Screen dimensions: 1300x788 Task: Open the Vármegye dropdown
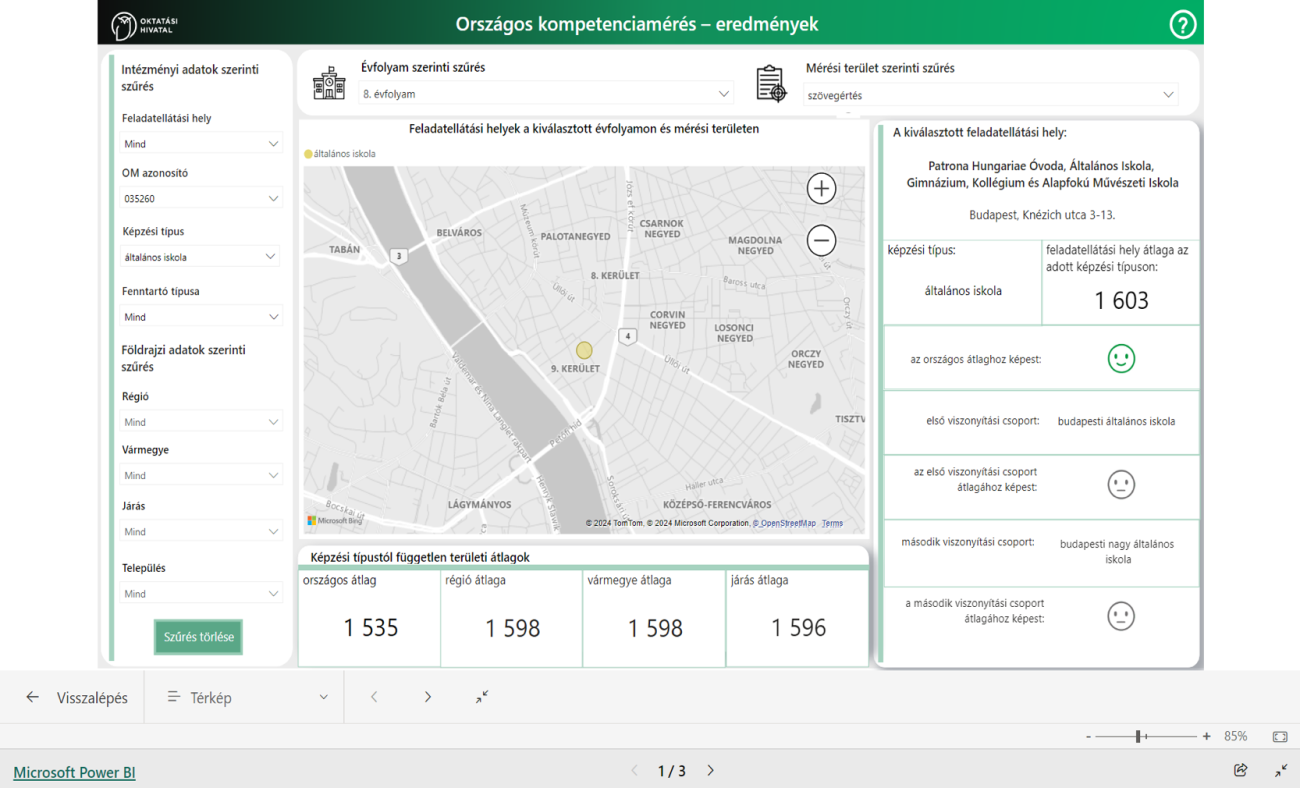point(201,476)
